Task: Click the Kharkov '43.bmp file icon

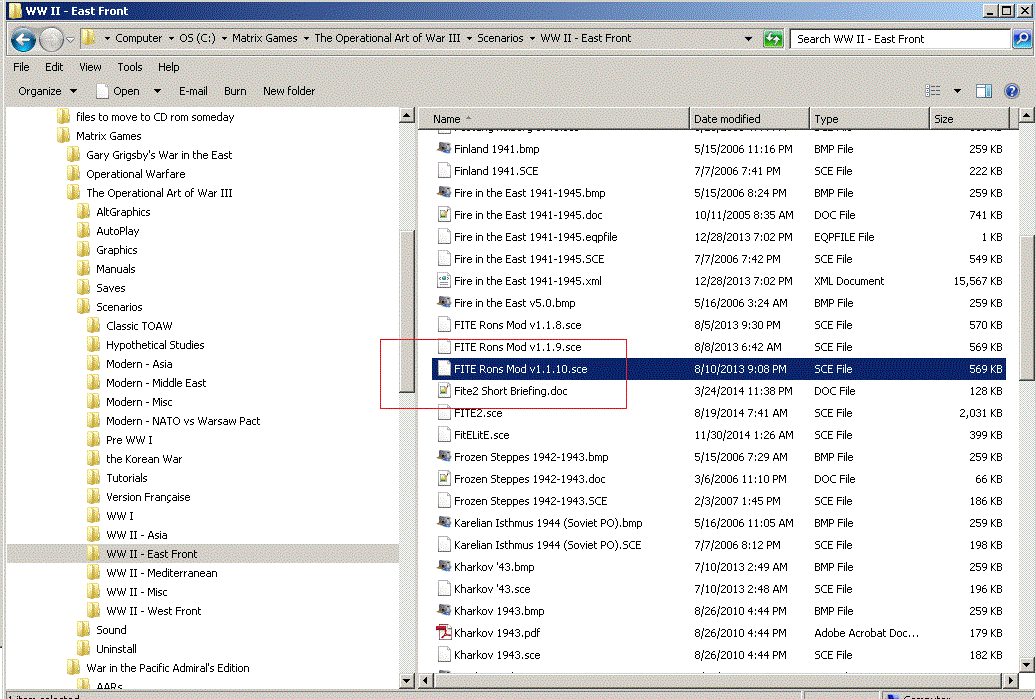Action: click(444, 567)
